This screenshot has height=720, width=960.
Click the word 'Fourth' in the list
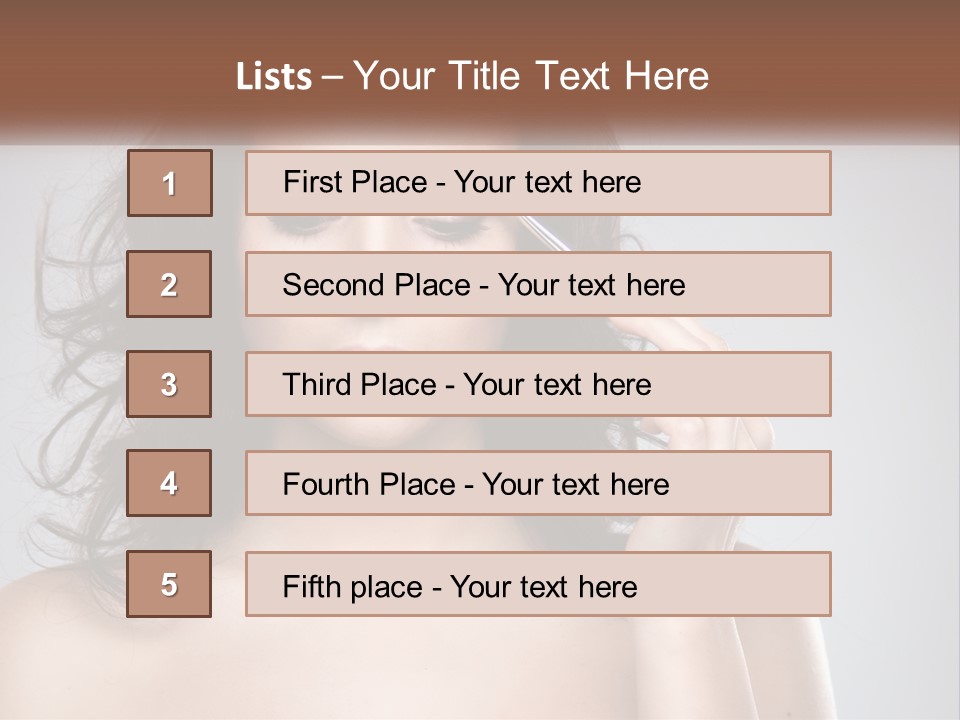point(326,484)
